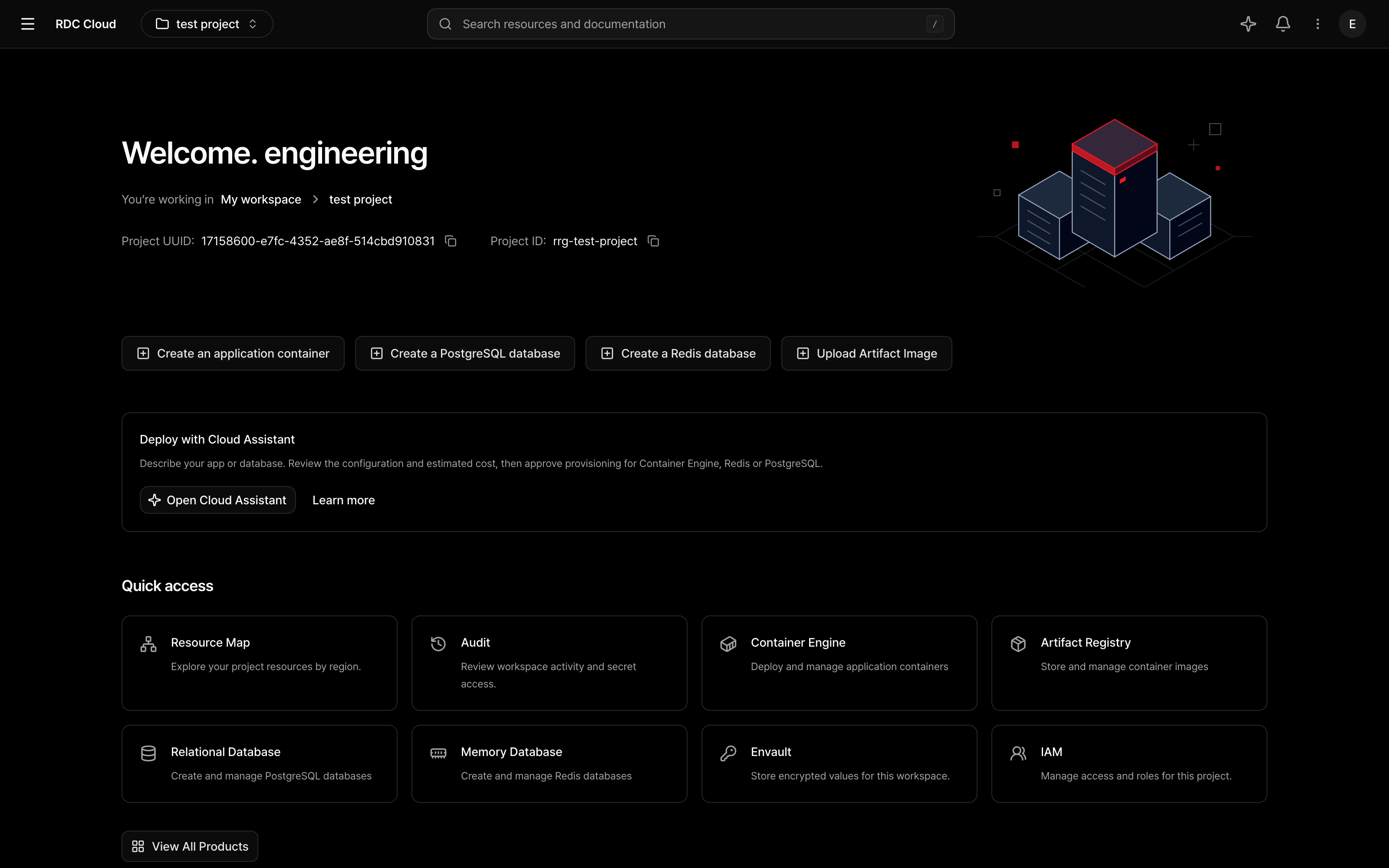Open the Resource Map card
The width and height of the screenshot is (1389, 868).
[260, 663]
